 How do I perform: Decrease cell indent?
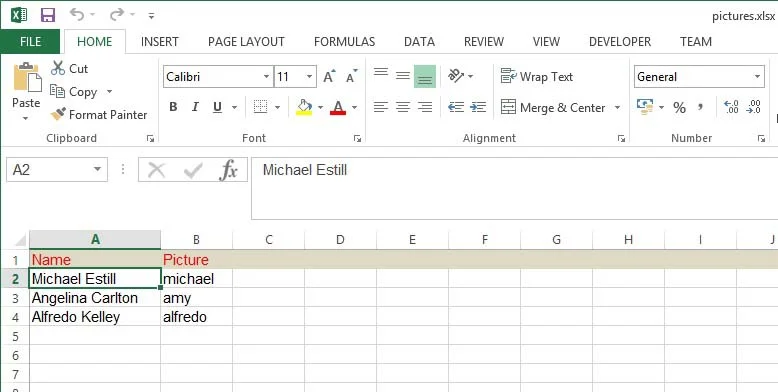pyautogui.click(x=455, y=107)
